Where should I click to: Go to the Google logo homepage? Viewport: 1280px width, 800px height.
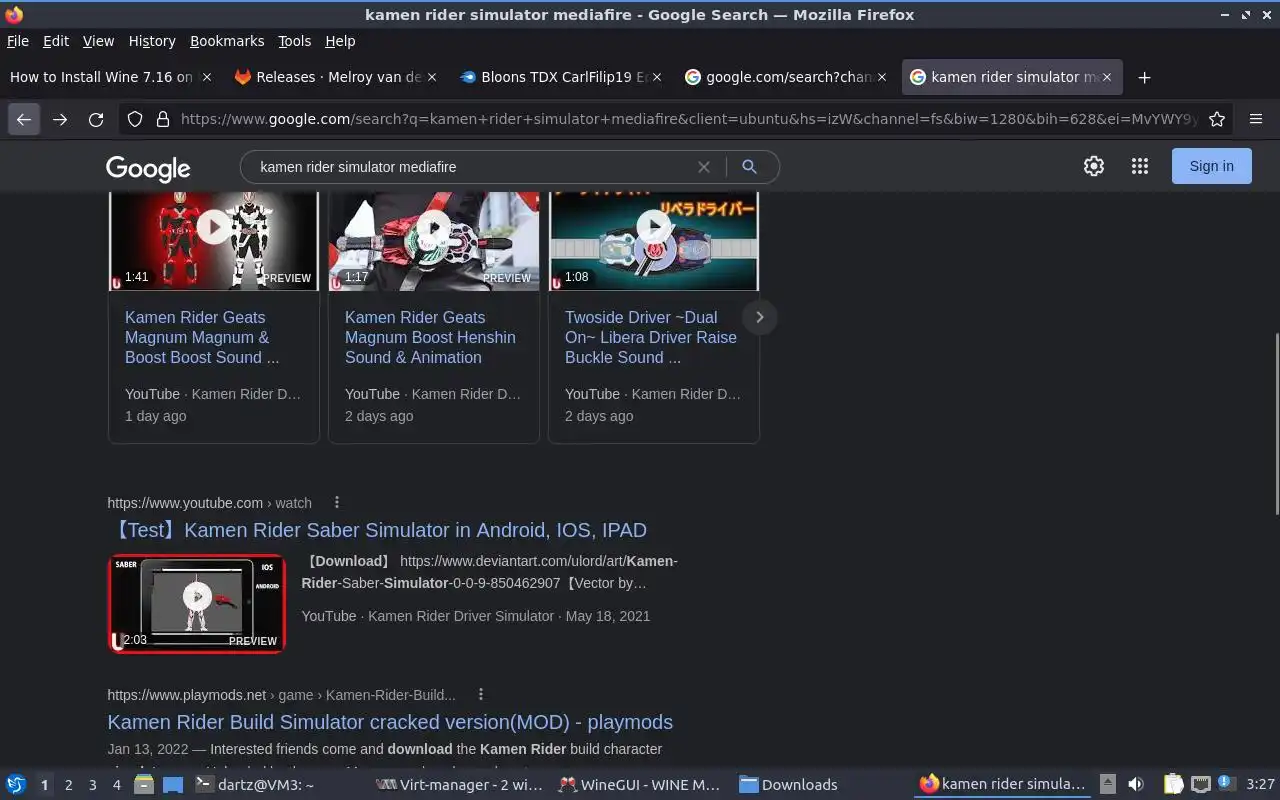point(148,168)
